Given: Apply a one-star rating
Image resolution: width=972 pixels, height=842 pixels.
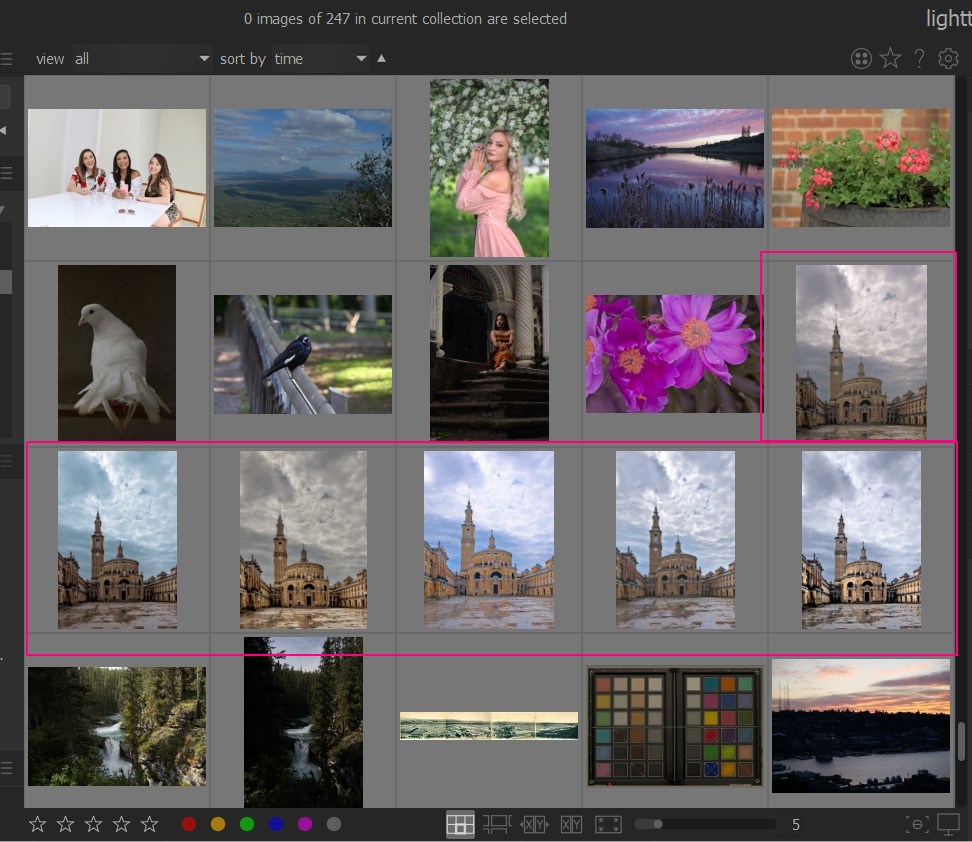Looking at the screenshot, I should pos(37,824).
